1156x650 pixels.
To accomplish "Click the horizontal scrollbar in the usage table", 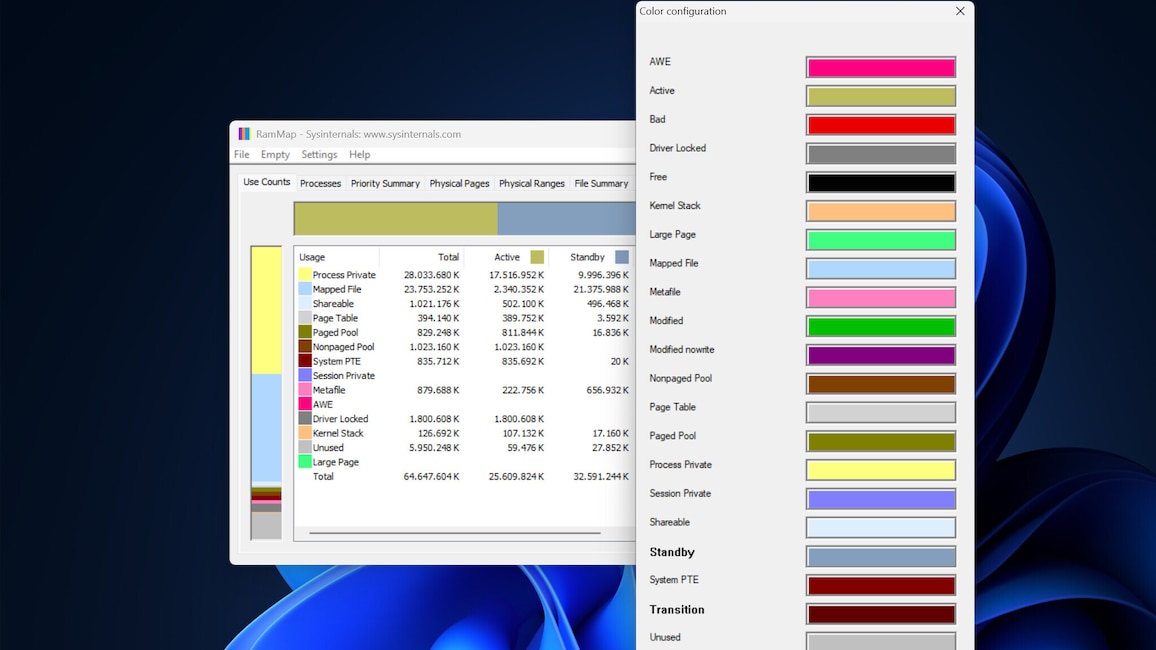I will click(455, 533).
